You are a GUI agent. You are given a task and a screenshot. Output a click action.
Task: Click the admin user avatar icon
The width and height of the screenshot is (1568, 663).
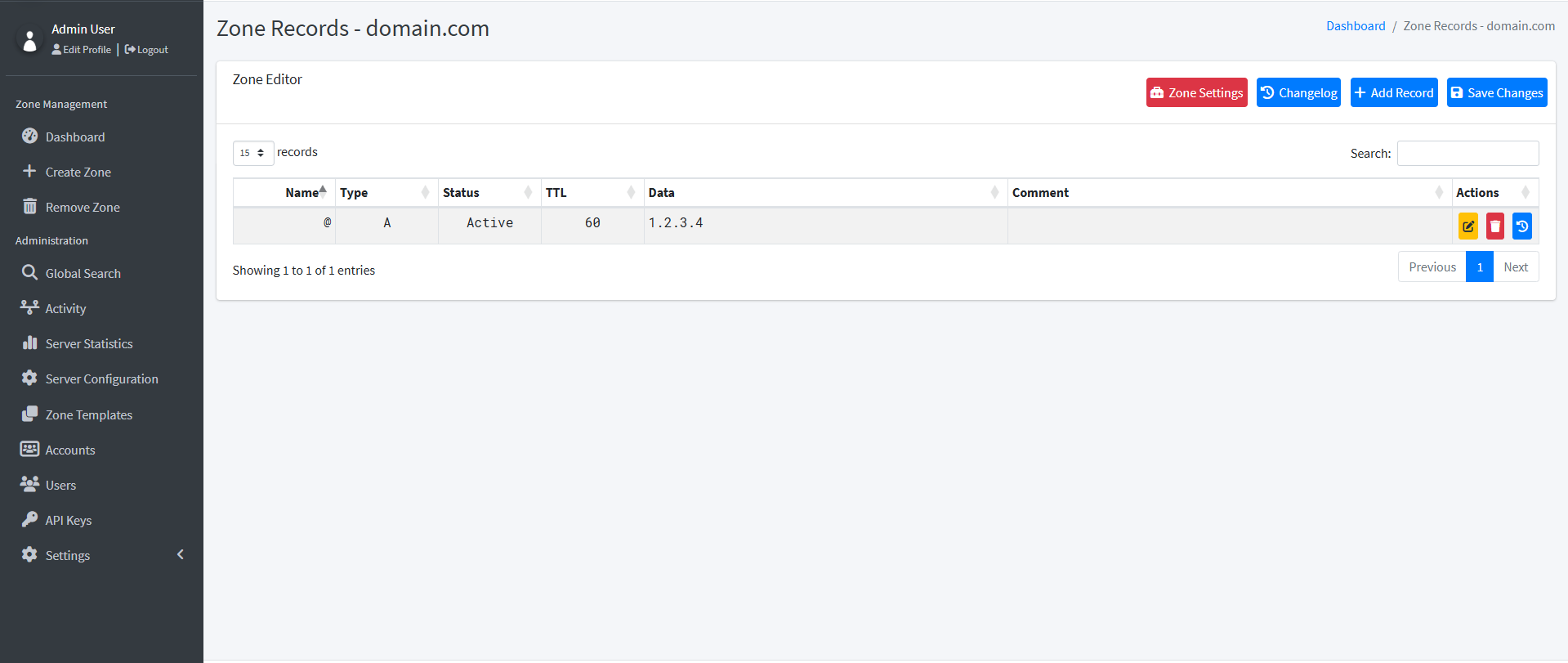pos(29,40)
